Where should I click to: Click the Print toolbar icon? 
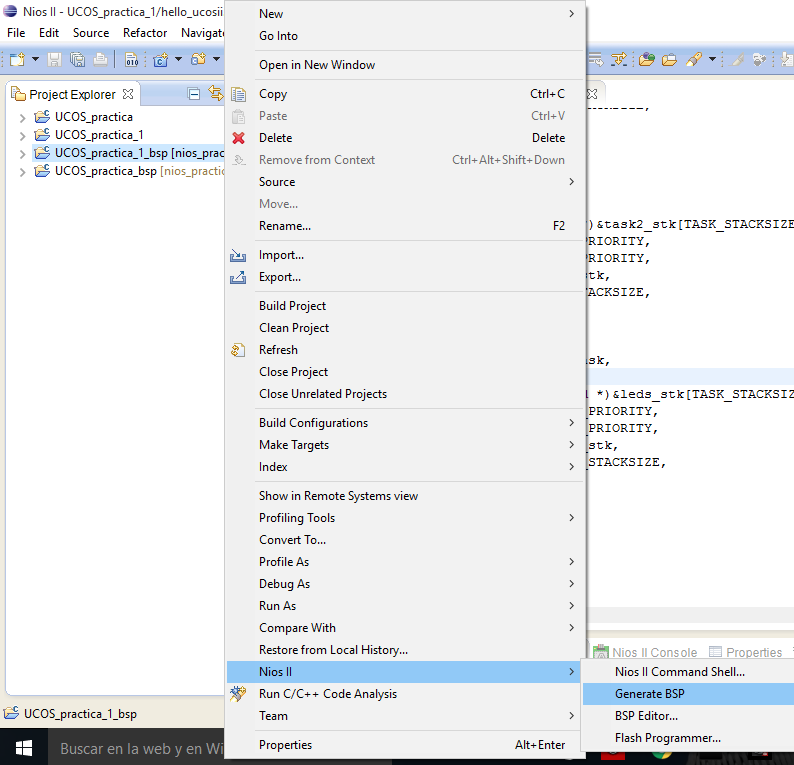[x=100, y=60]
